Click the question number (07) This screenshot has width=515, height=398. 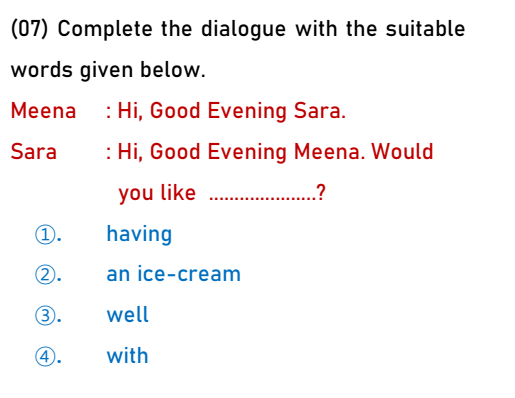coord(29,29)
